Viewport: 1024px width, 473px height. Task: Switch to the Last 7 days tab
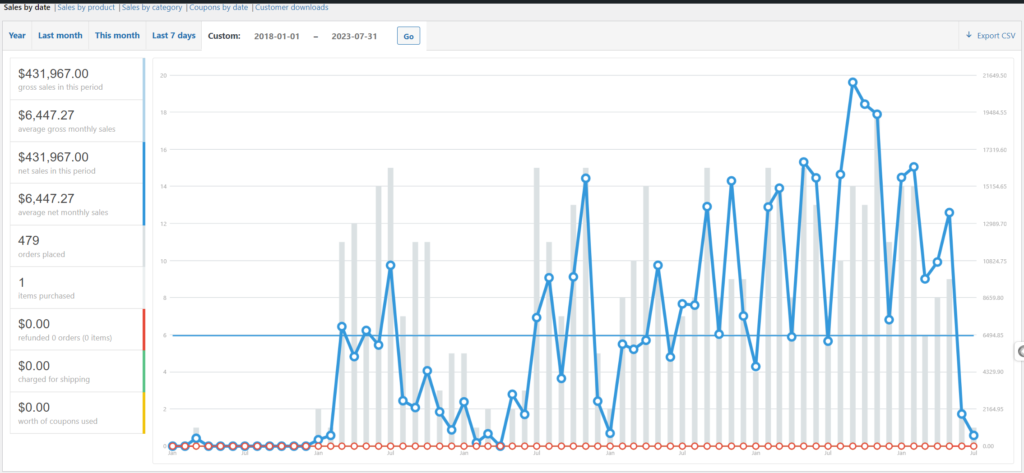[x=174, y=35]
